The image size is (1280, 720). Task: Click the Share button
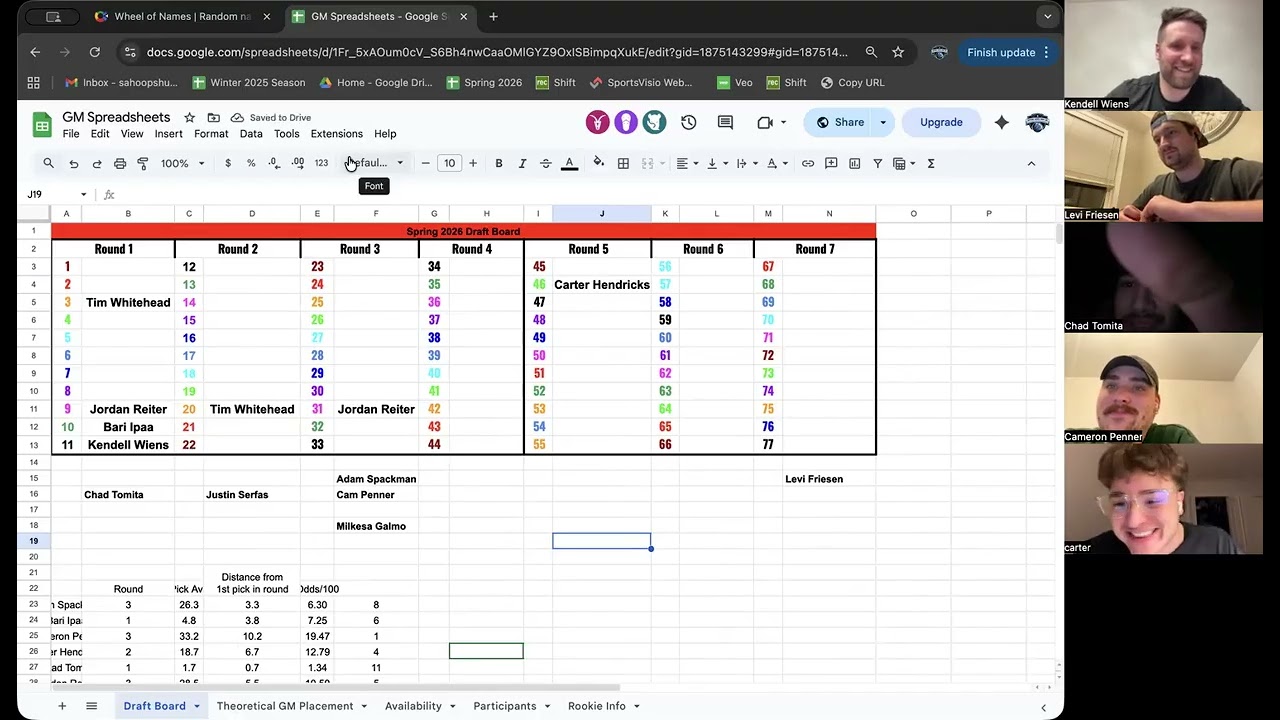pos(840,122)
